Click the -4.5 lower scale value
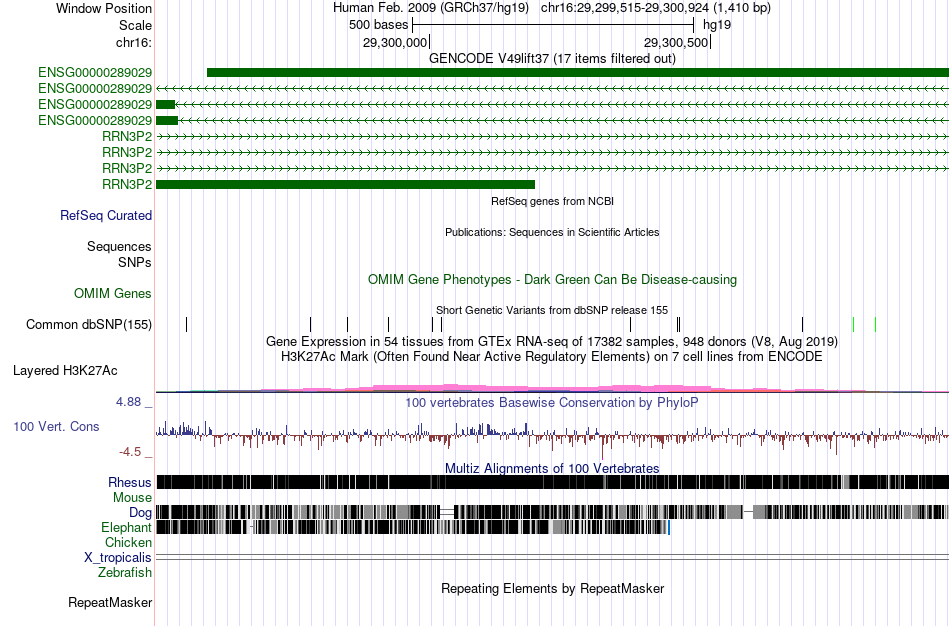This screenshot has width=950, height=626. [x=130, y=451]
